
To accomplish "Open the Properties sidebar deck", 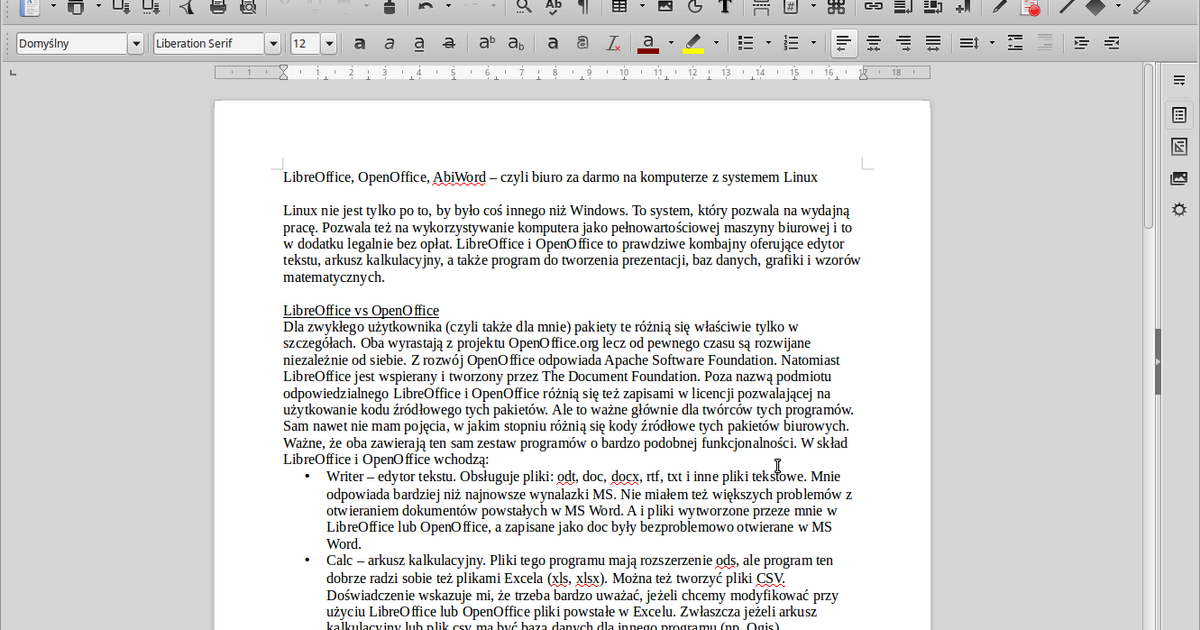I will coord(1180,115).
